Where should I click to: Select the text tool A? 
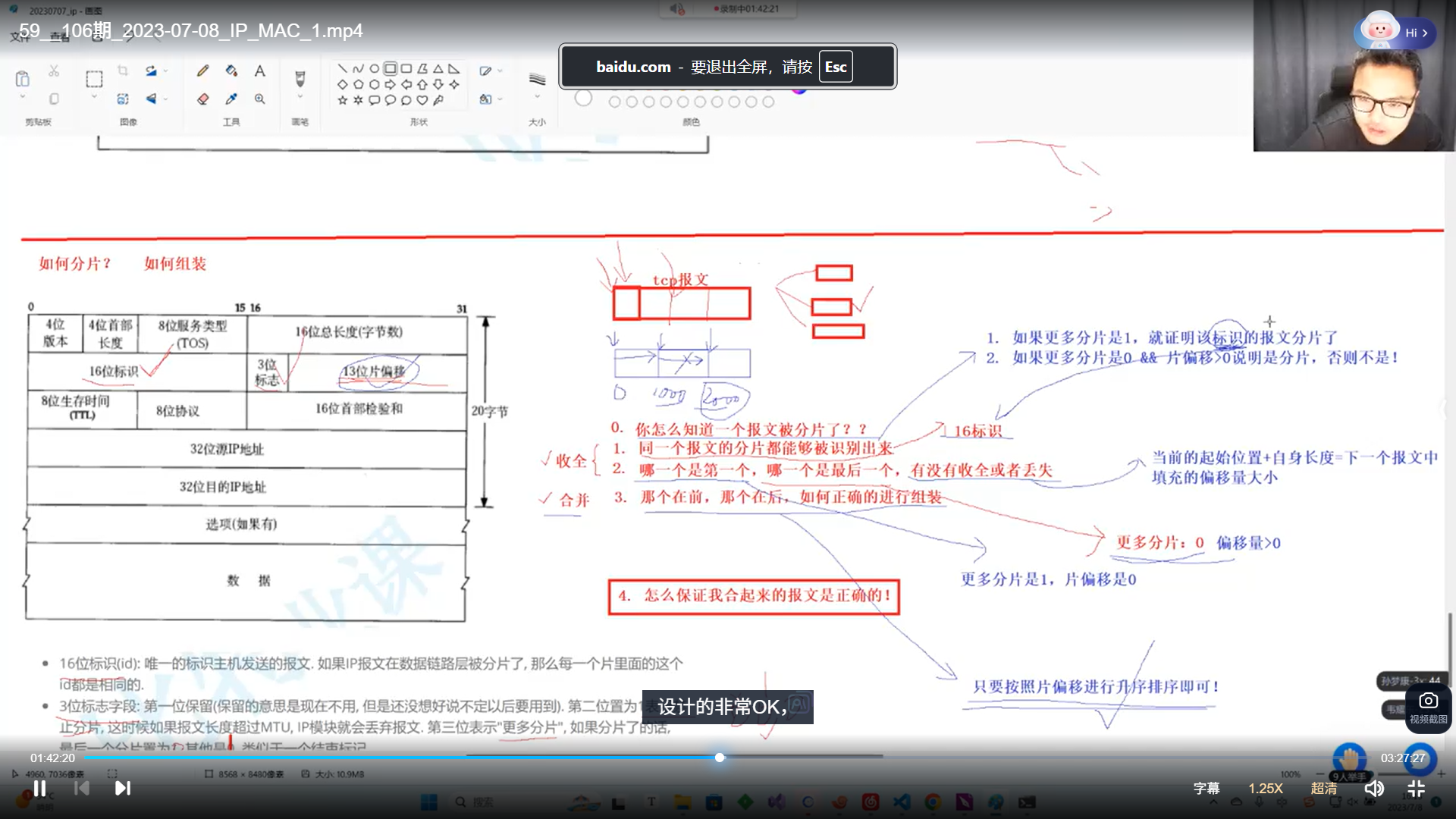pos(259,71)
